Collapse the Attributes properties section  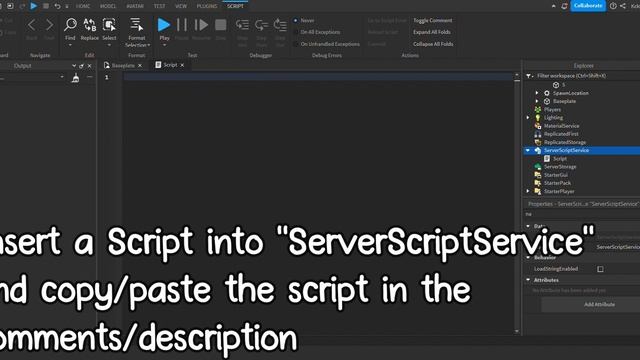(x=528, y=280)
